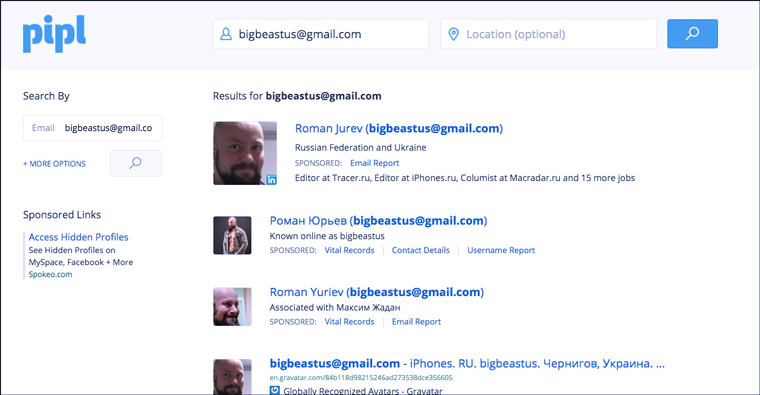Expand + MORE OPTIONS
The width and height of the screenshot is (760, 395).
[x=54, y=164]
